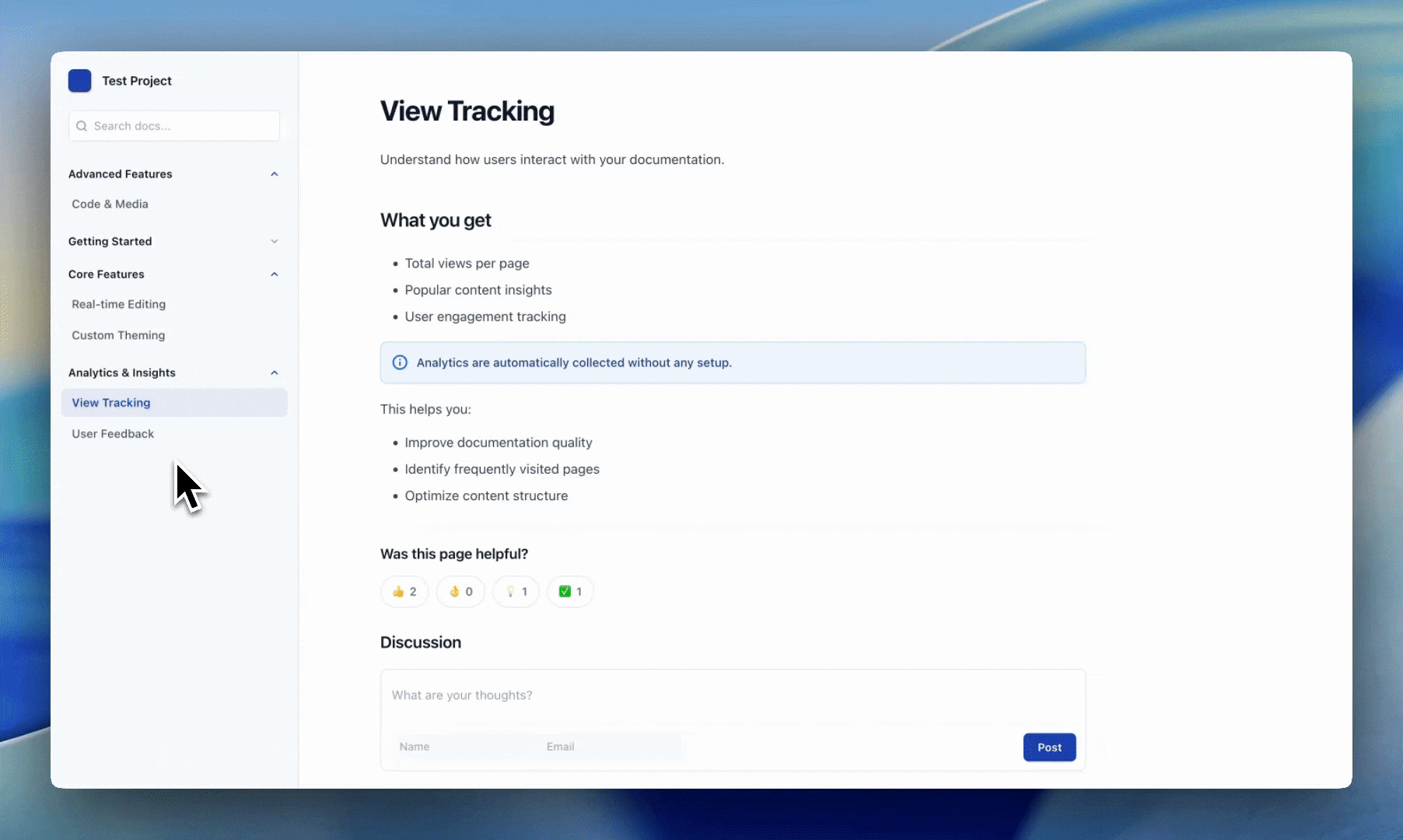Select the Real-time Editing page
This screenshot has height=840, width=1403.
tap(118, 304)
